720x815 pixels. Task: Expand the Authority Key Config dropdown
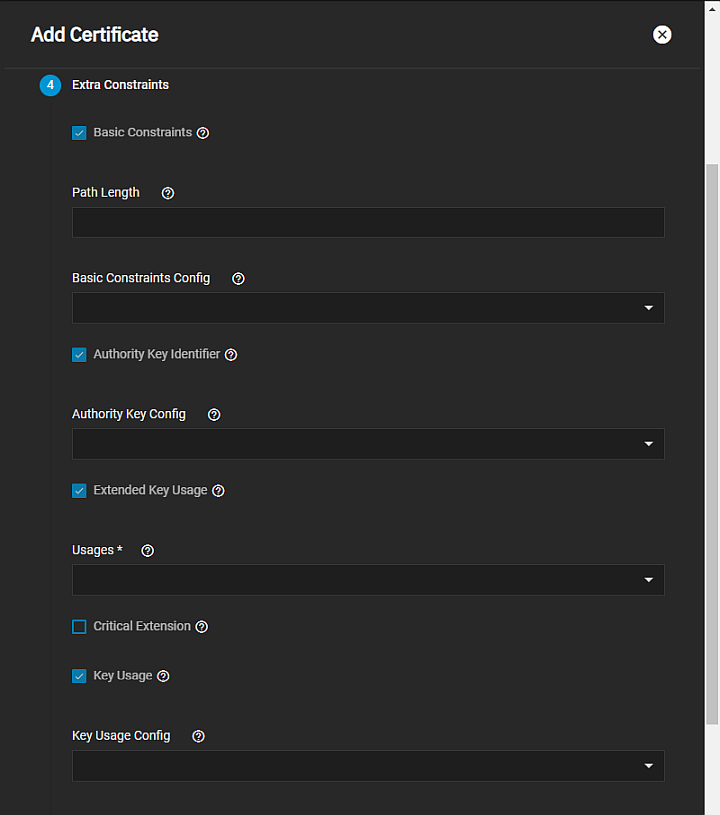368,444
